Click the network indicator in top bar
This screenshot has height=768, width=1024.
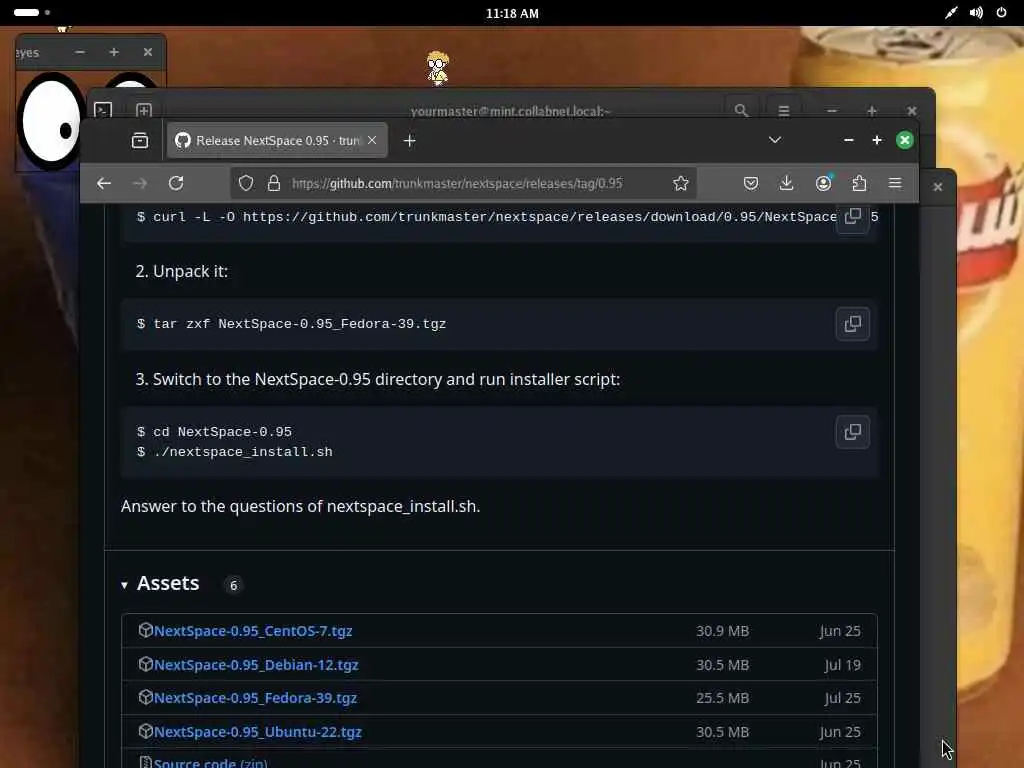[x=951, y=12]
